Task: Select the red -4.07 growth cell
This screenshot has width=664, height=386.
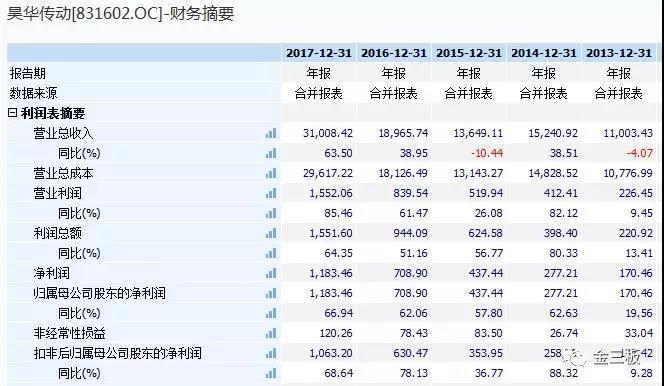Action: coord(640,153)
